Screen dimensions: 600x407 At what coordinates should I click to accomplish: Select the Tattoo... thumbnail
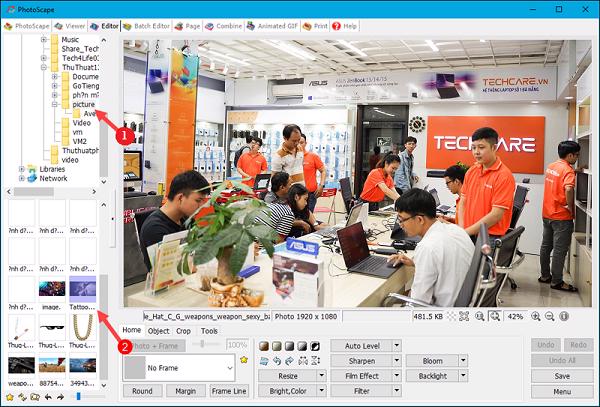click(82, 293)
